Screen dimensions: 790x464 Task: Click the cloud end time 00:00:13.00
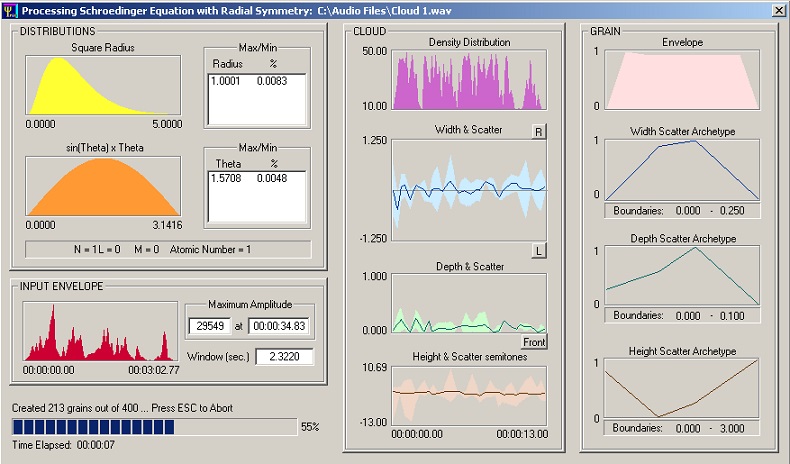(x=522, y=434)
